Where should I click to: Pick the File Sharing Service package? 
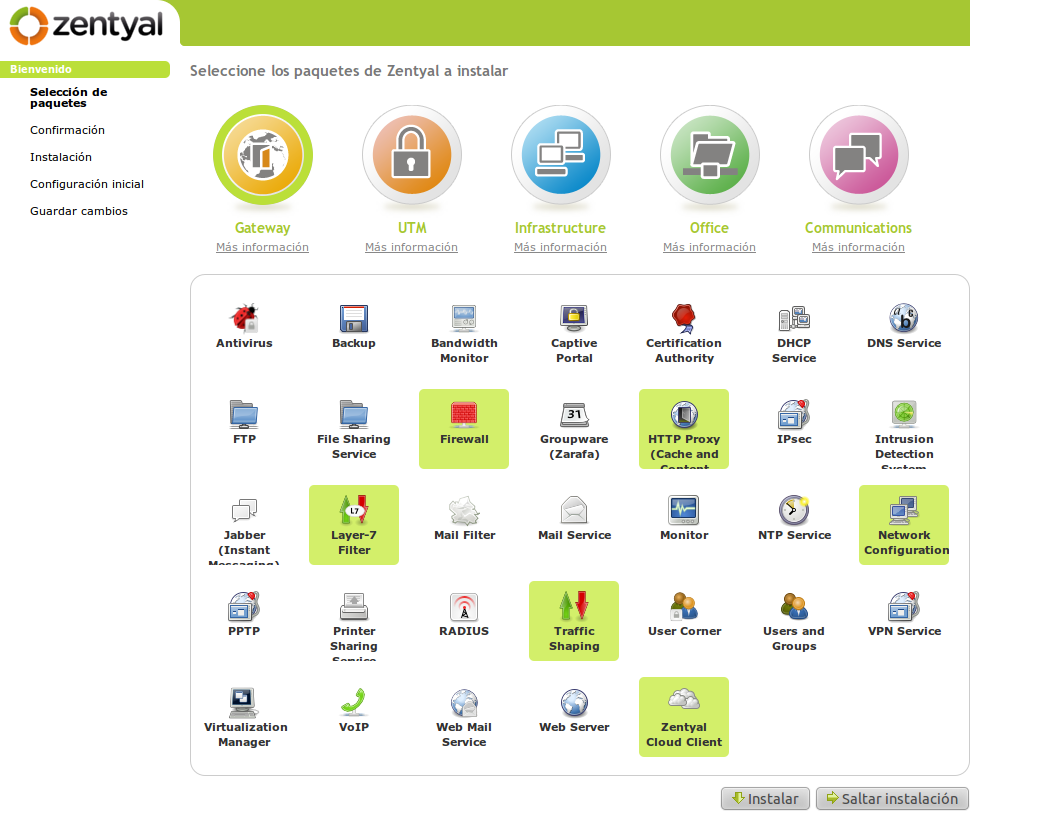(354, 428)
